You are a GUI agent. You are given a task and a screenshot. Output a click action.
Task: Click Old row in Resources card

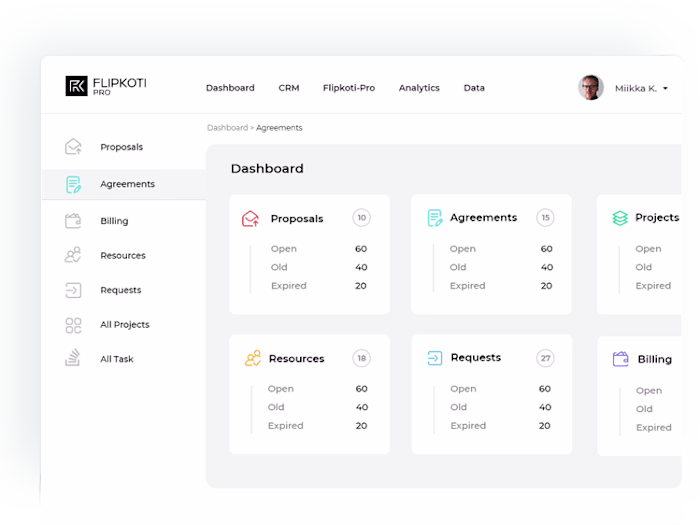coord(317,407)
